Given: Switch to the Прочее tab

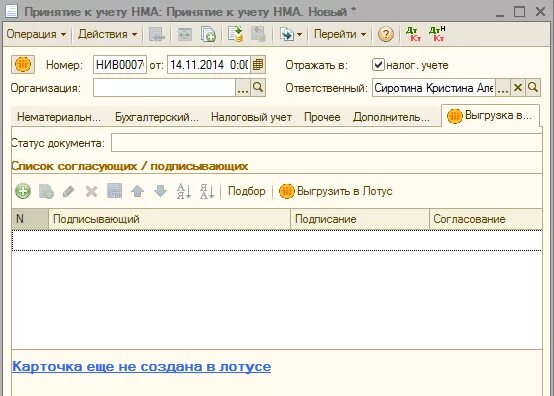Looking at the screenshot, I should coord(322,117).
